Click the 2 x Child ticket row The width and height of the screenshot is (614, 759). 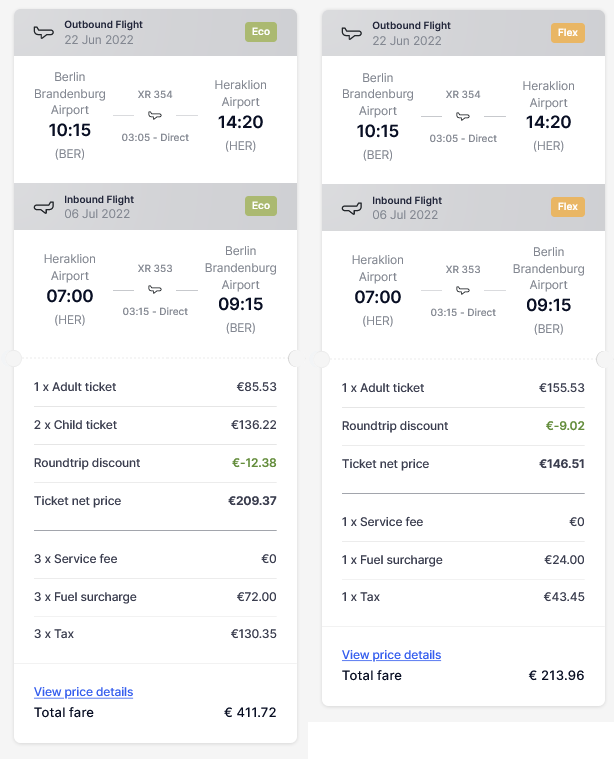tap(155, 425)
